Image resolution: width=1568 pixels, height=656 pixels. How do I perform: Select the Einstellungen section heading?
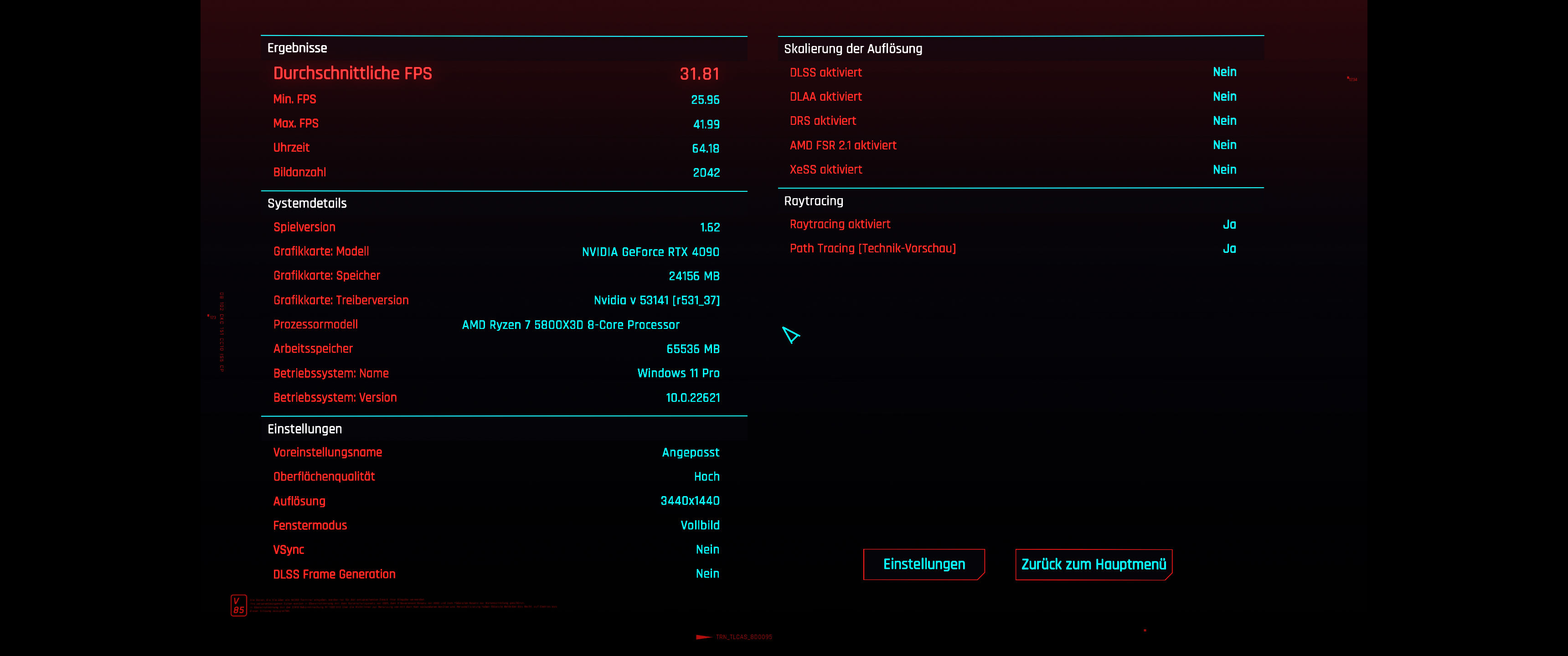304,428
